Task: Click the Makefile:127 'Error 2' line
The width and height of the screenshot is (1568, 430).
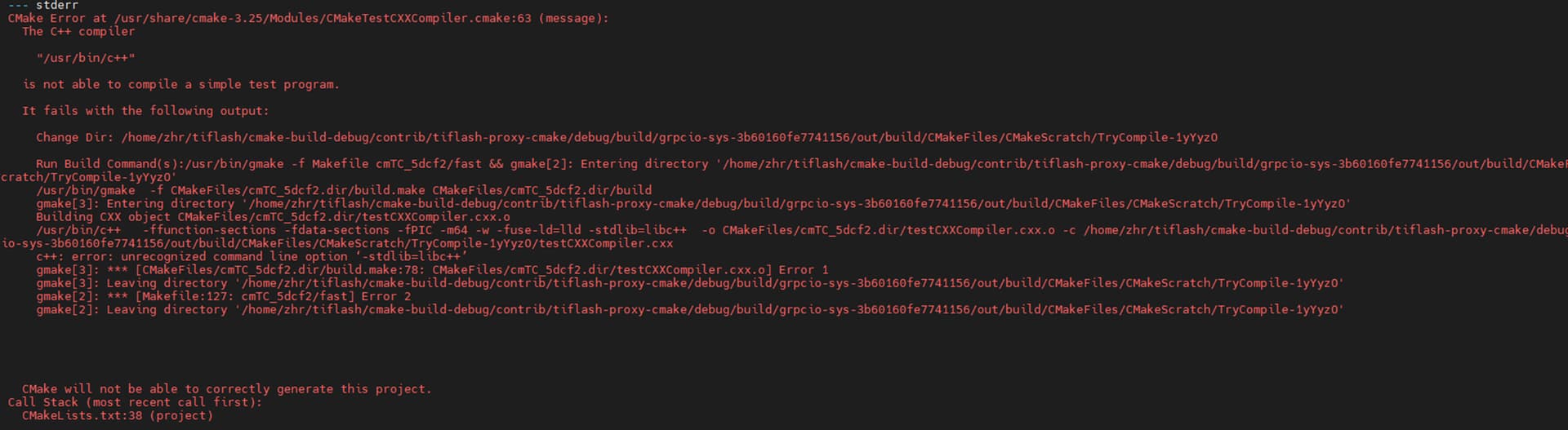Action: point(223,296)
